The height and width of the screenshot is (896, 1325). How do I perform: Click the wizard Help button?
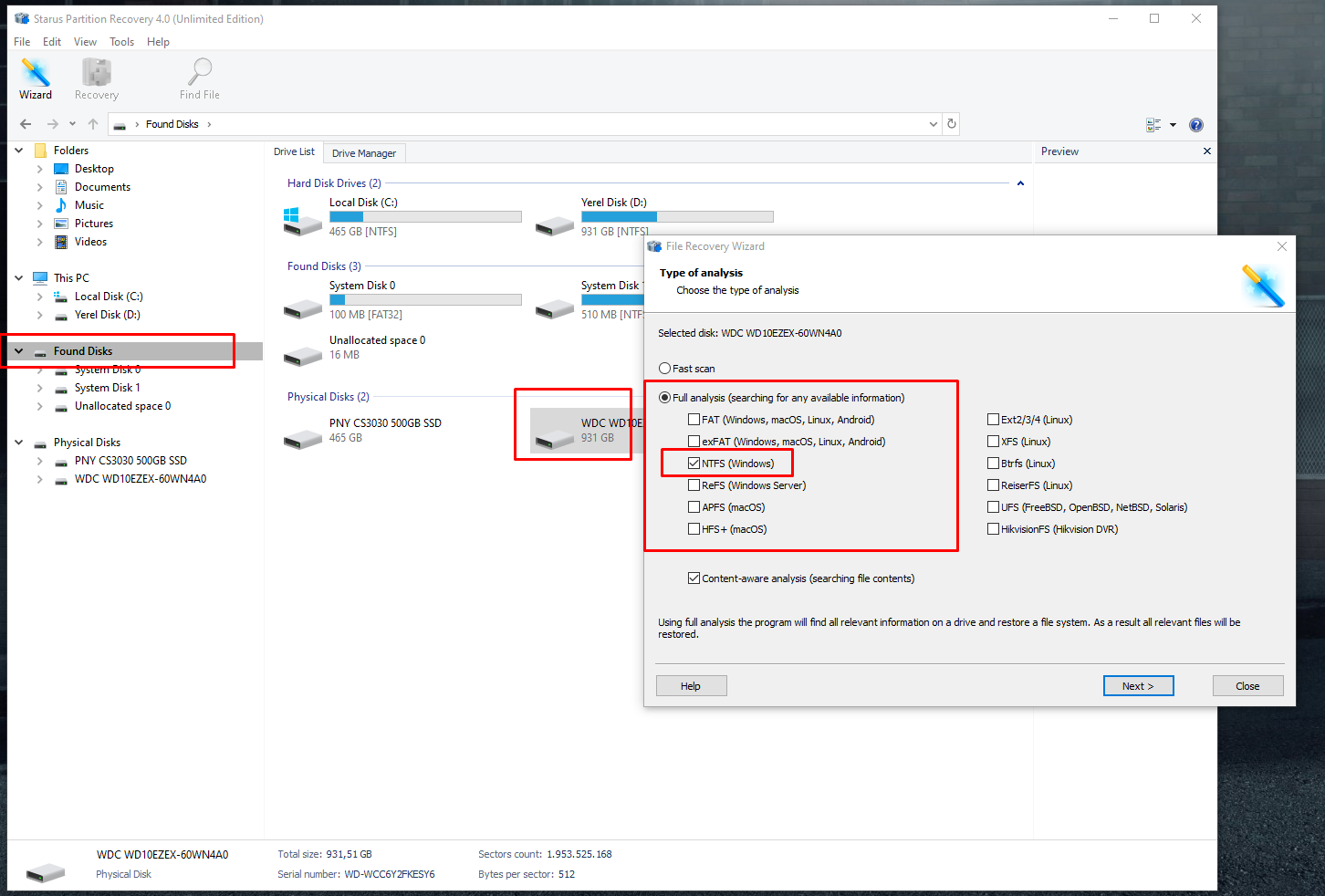tap(691, 686)
